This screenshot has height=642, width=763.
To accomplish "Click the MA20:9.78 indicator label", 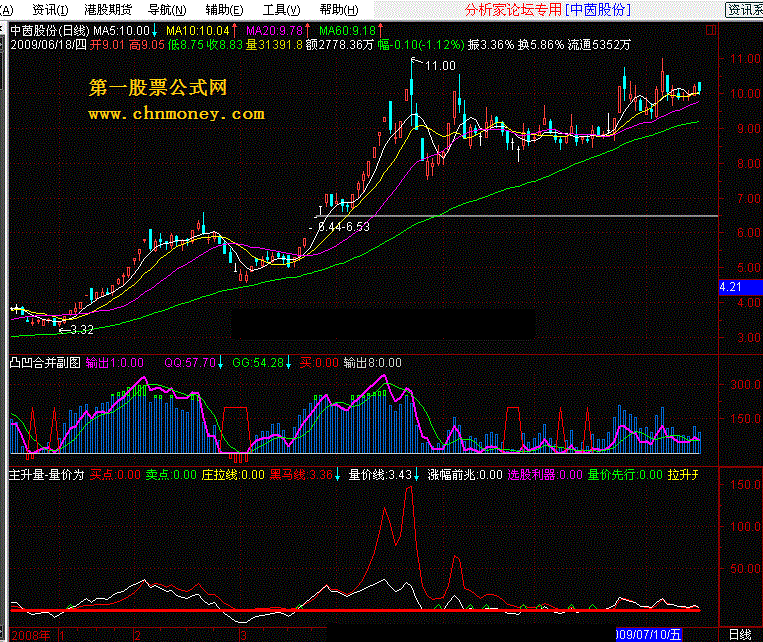I will tap(274, 31).
